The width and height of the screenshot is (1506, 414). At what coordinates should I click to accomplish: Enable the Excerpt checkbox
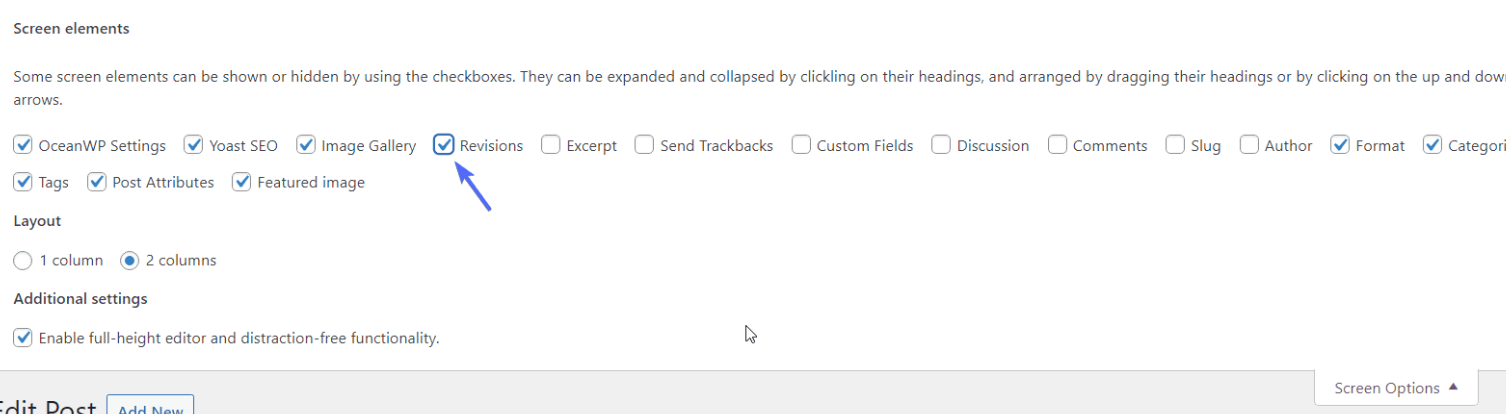[551, 145]
